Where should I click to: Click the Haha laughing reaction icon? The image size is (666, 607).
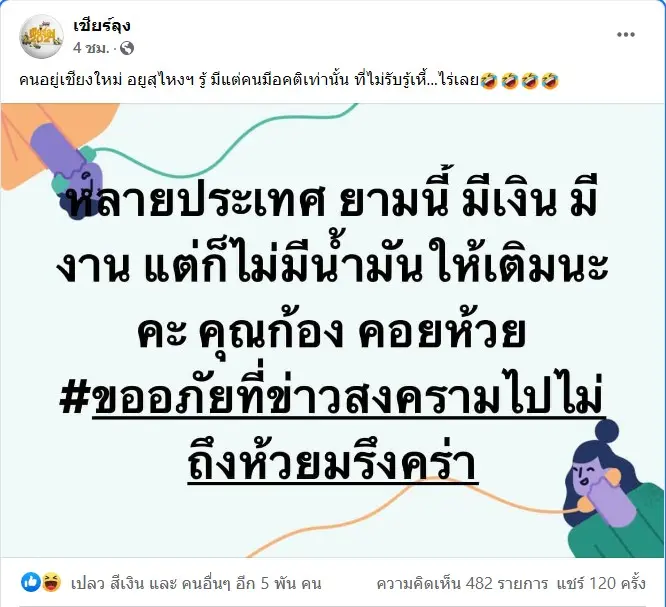click(51, 582)
